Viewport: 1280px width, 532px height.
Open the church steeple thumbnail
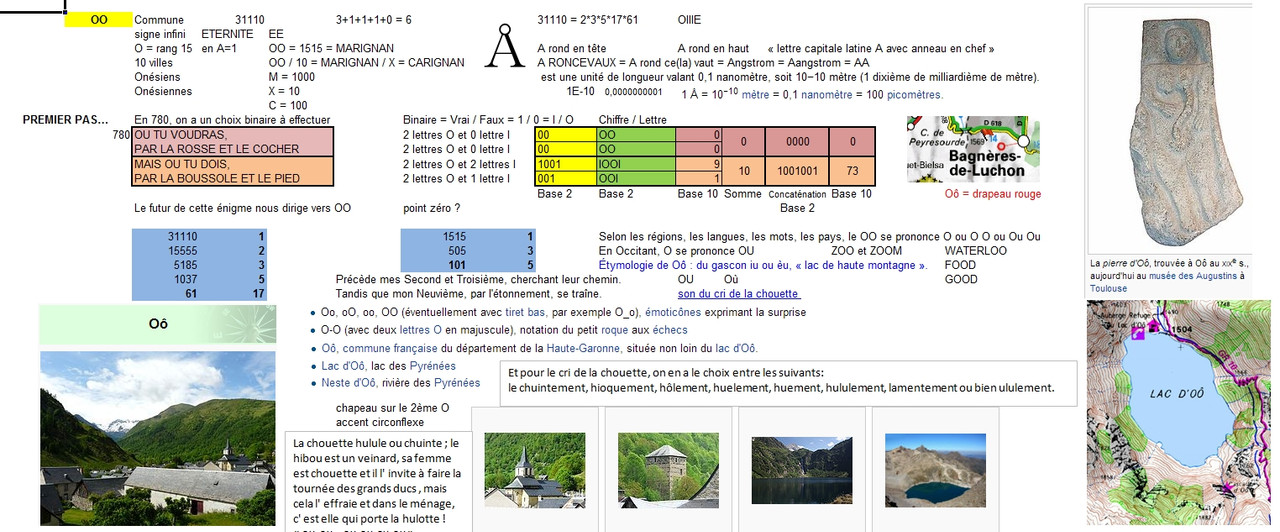tap(535, 469)
